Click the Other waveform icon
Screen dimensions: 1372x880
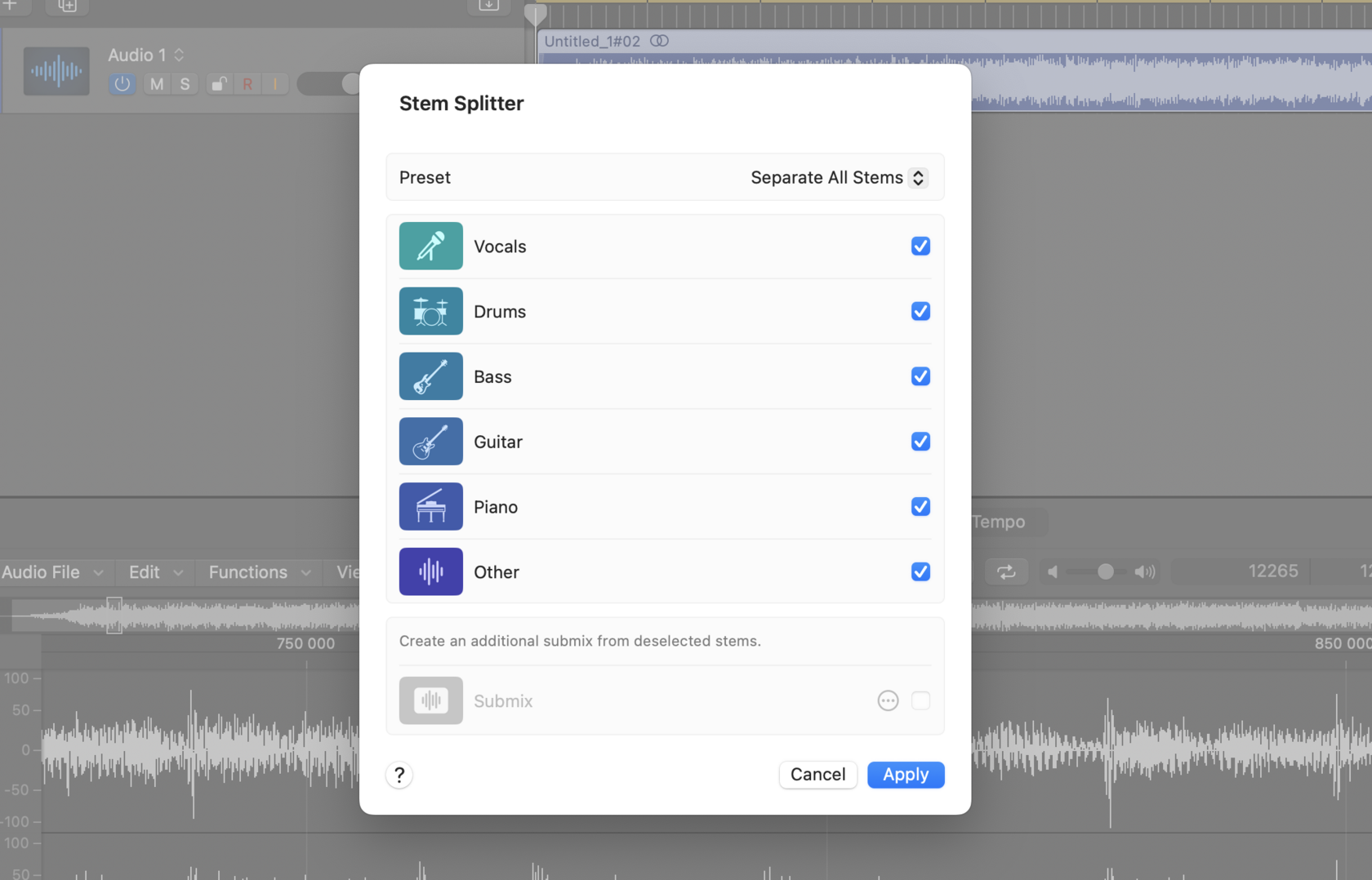[430, 571]
